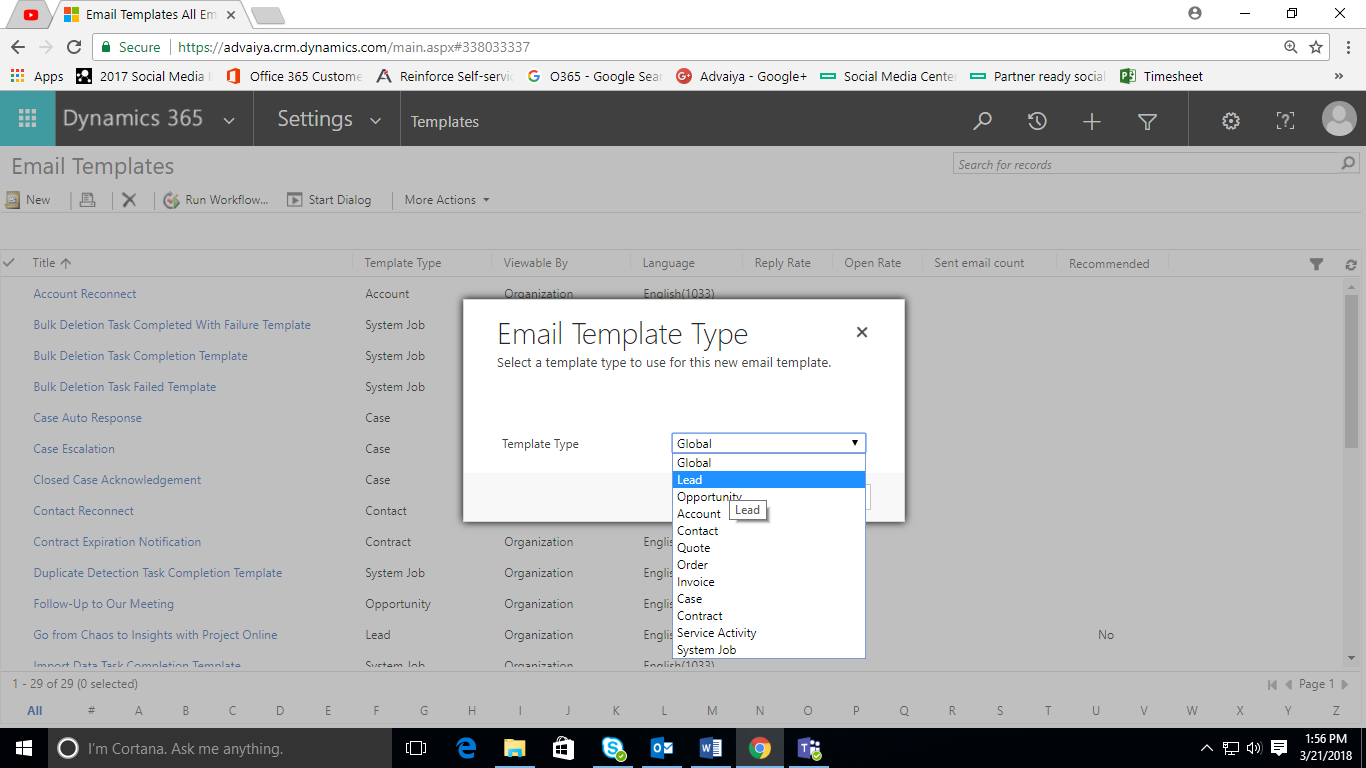The height and width of the screenshot is (768, 1366).
Task: Open the Dynamics 365 app launcher grid
Action: [x=27, y=119]
